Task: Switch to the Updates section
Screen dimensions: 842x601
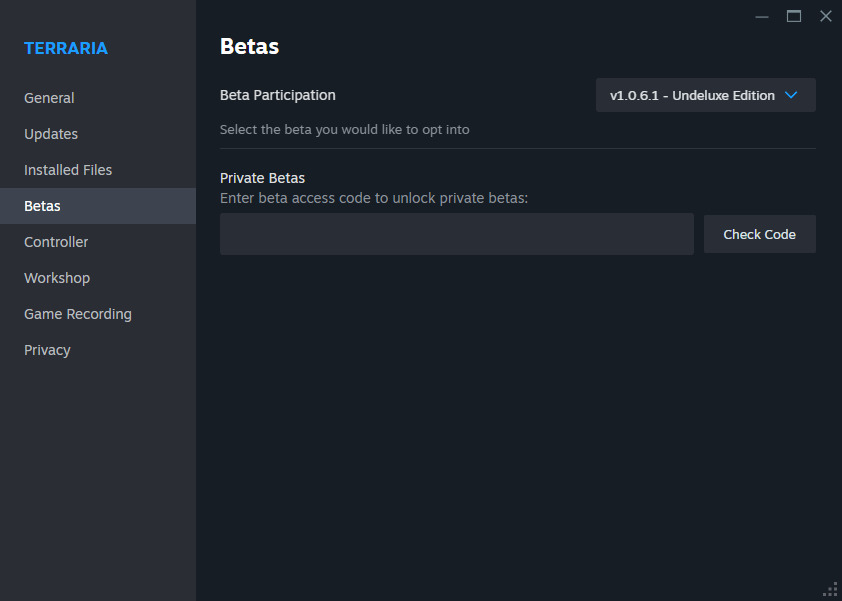Action: click(x=51, y=134)
